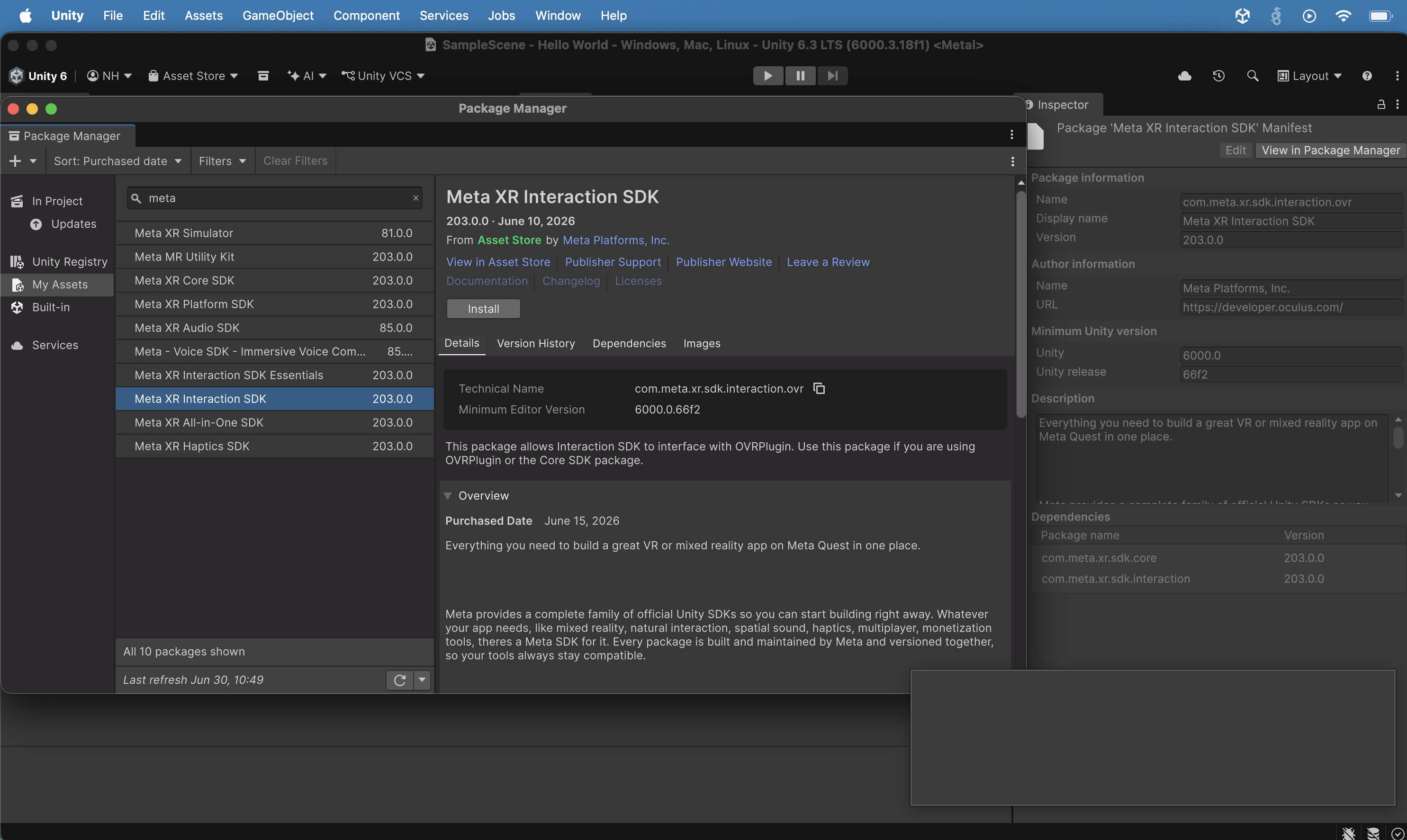
Task: Open the Licenses link
Action: point(638,281)
